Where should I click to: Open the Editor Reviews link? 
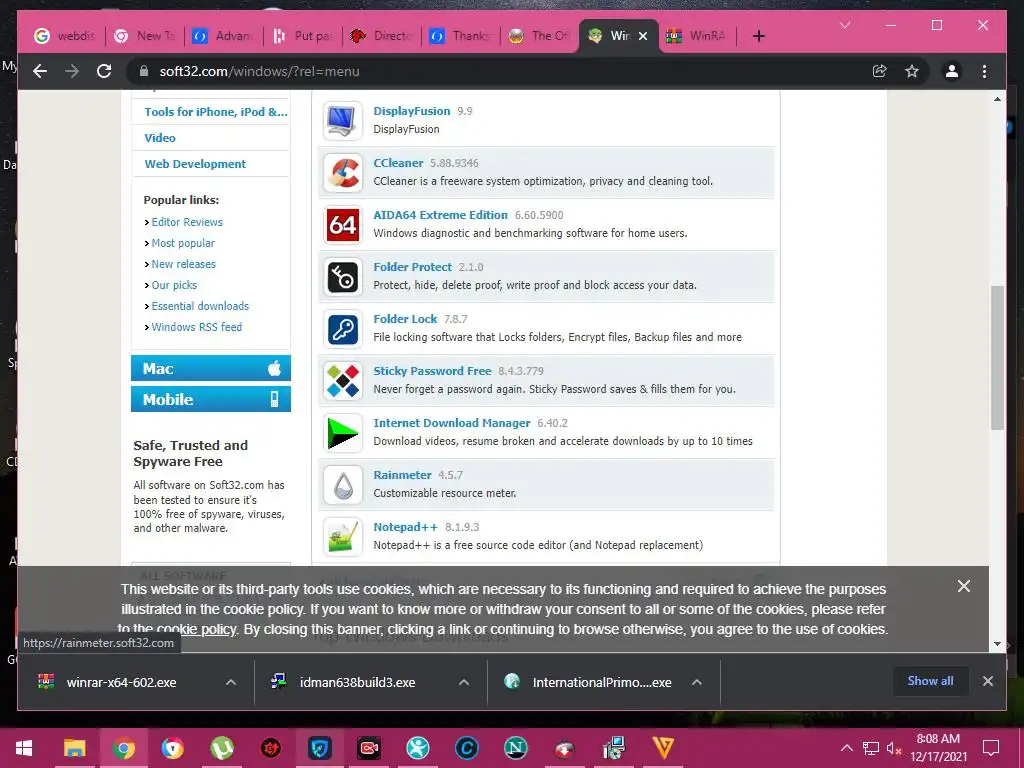[187, 222]
